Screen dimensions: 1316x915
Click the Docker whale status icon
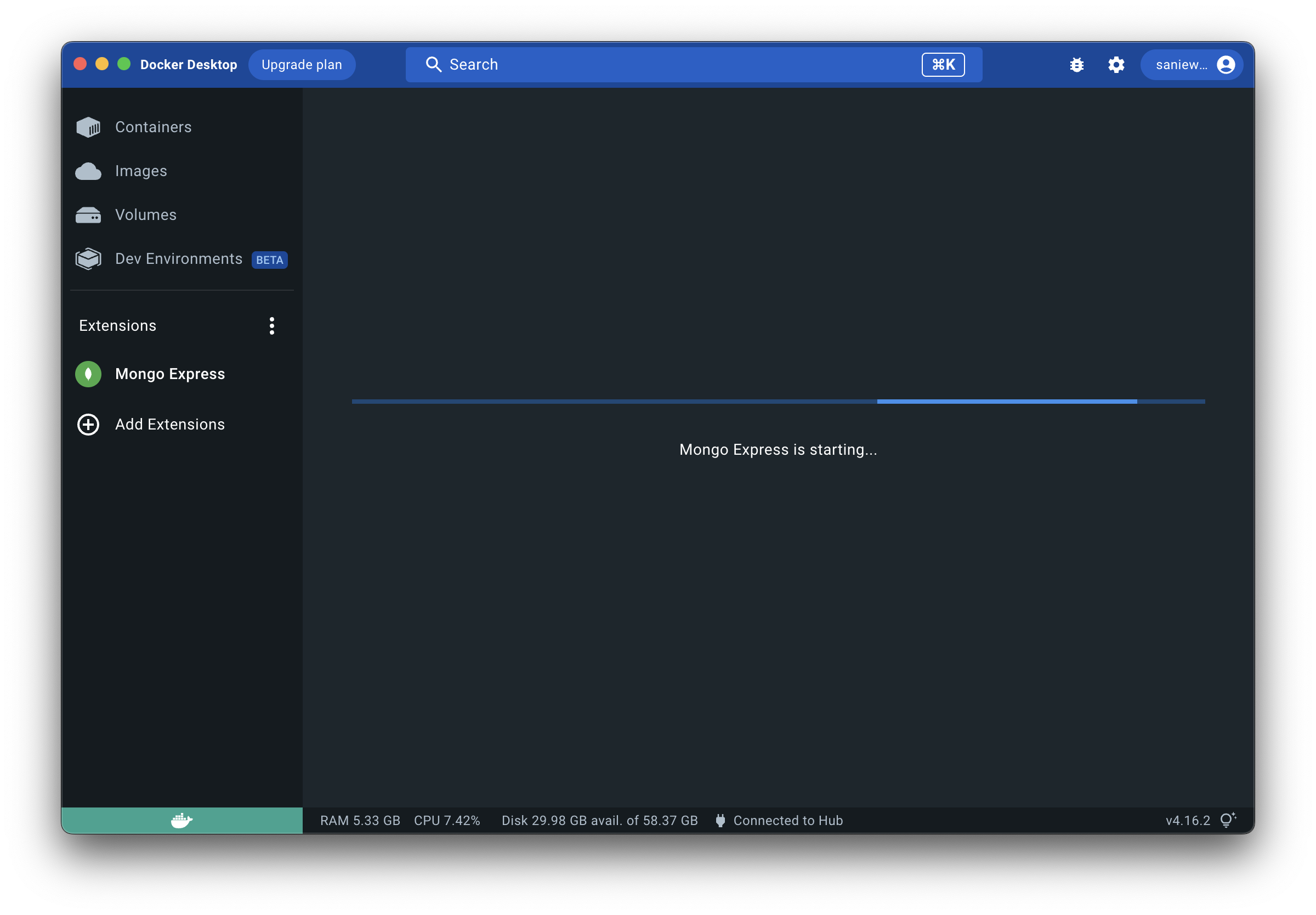(x=181, y=821)
